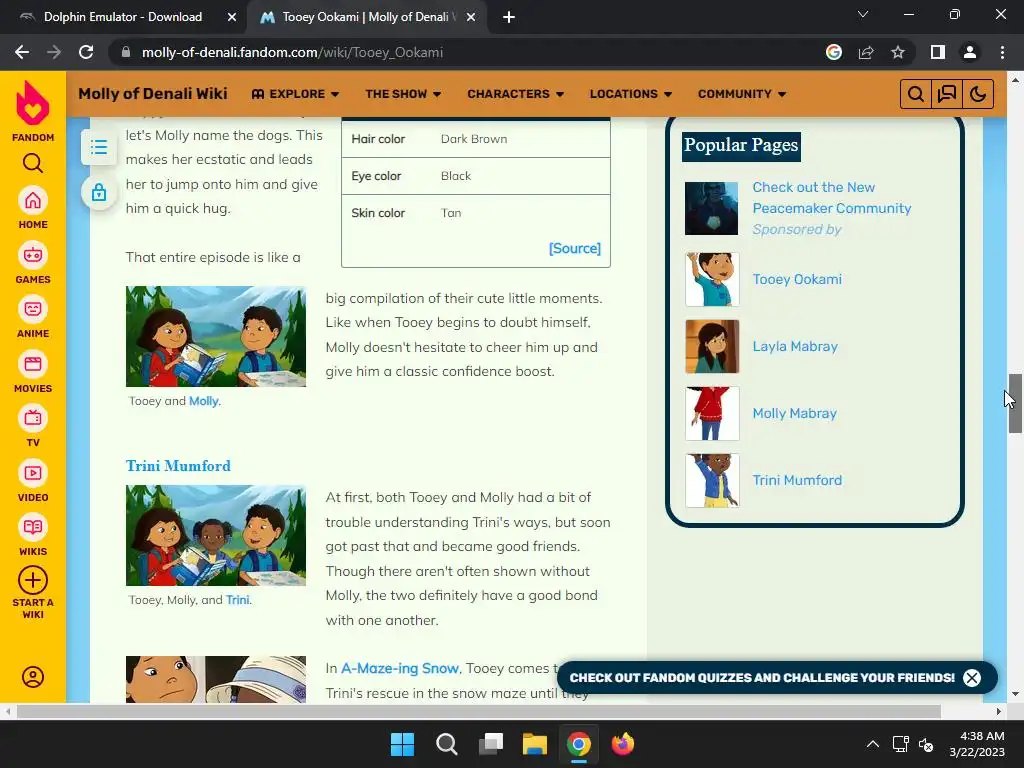Open Firefox from taskbar
Viewport: 1024px width, 768px height.
(x=622, y=744)
